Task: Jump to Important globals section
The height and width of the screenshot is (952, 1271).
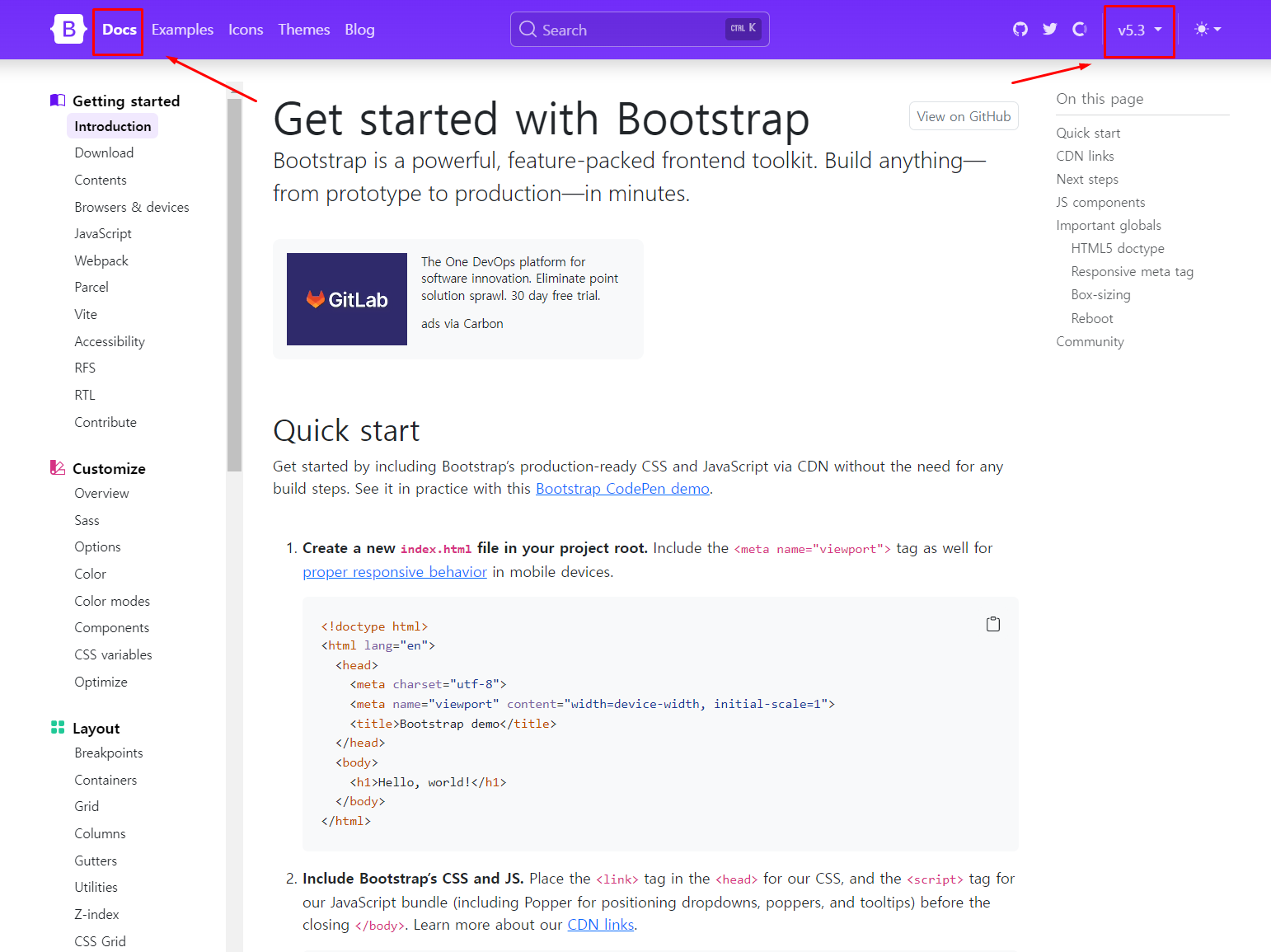Action: (1109, 226)
